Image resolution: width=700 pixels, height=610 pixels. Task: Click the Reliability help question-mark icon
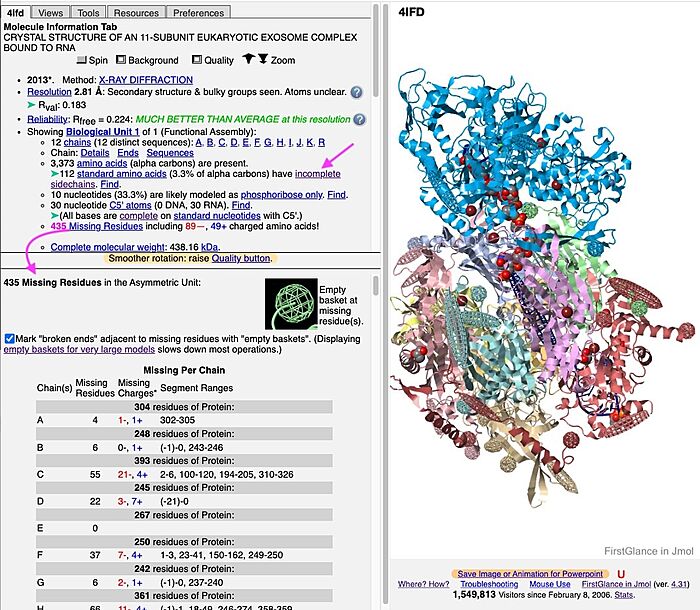tap(356, 119)
